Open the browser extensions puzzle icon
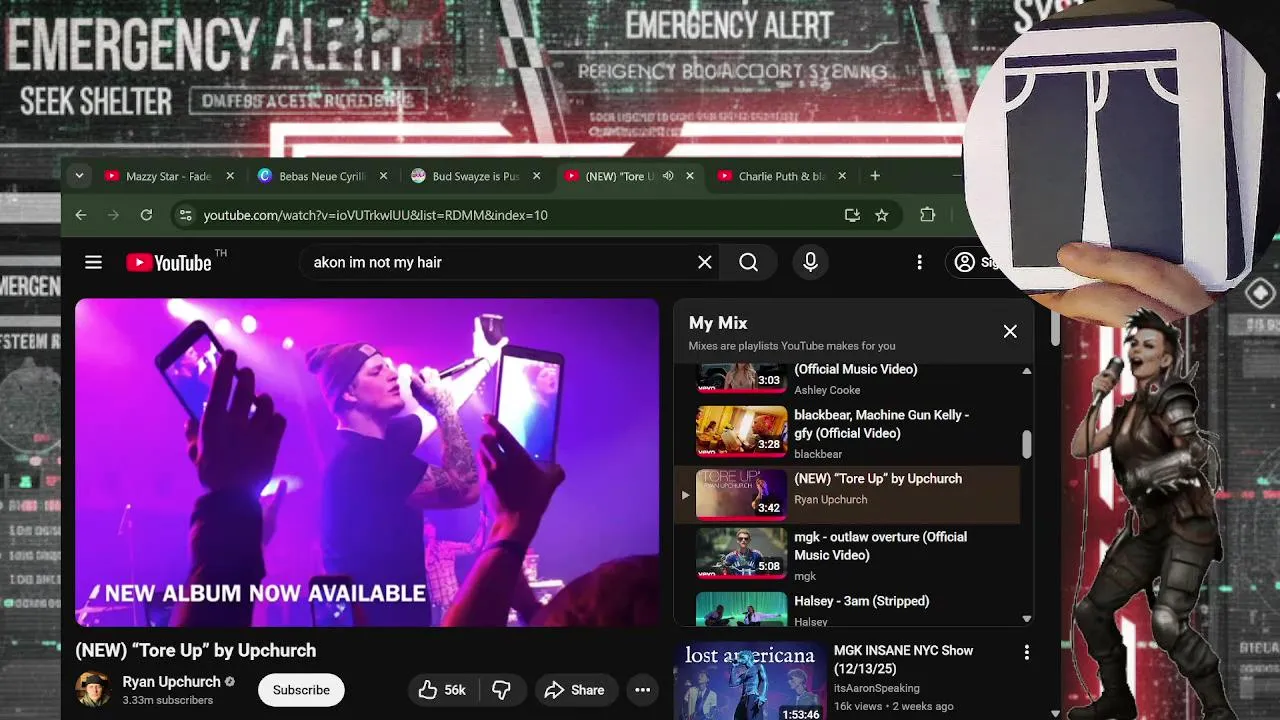This screenshot has width=1280, height=720. coord(928,215)
